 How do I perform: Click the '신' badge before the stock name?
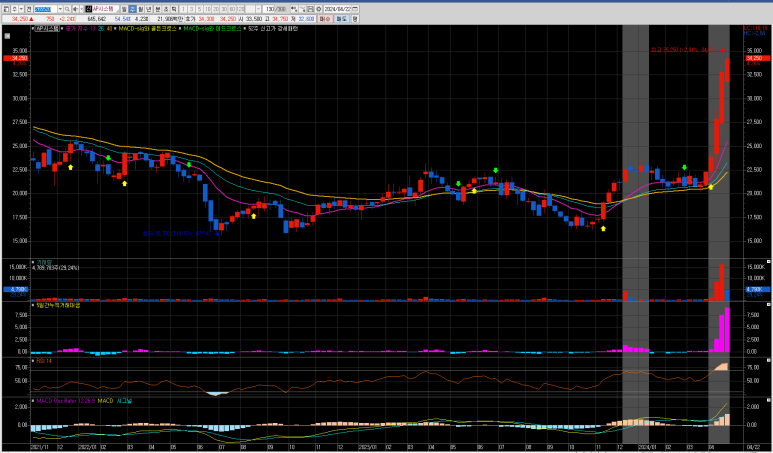click(88, 9)
